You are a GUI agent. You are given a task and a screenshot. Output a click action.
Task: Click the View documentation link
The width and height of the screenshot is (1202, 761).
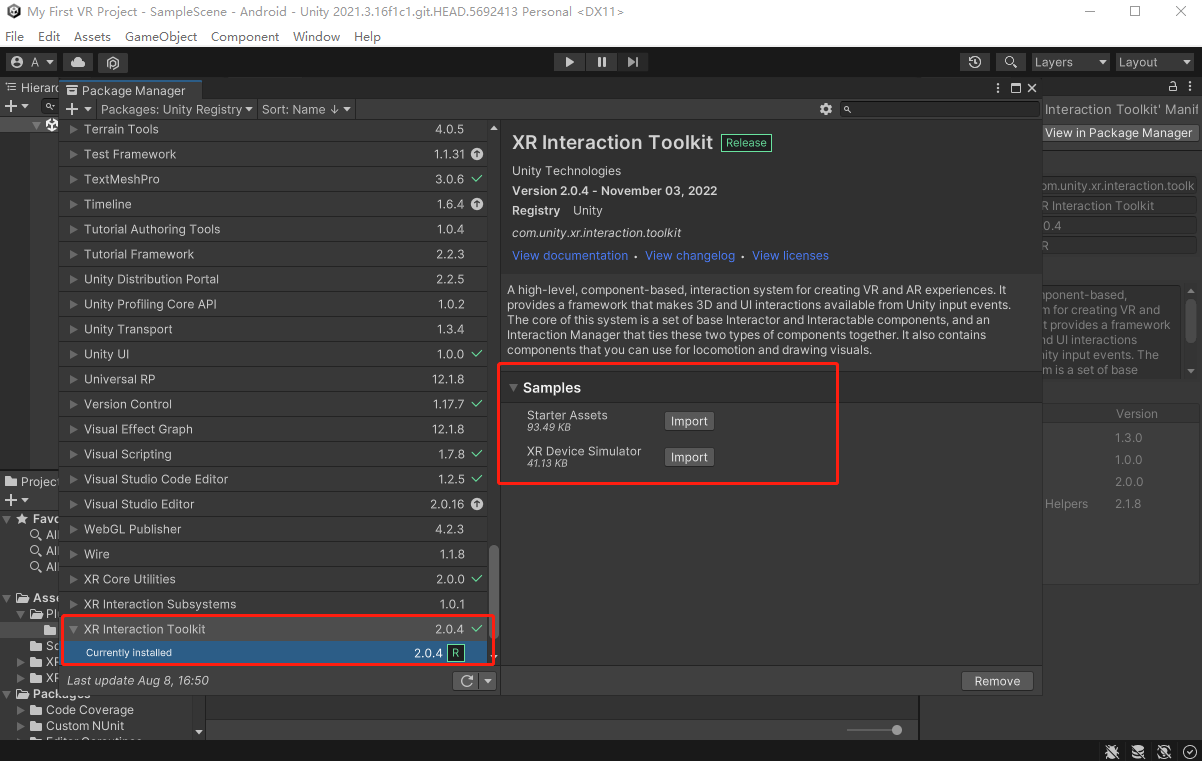[x=570, y=255]
